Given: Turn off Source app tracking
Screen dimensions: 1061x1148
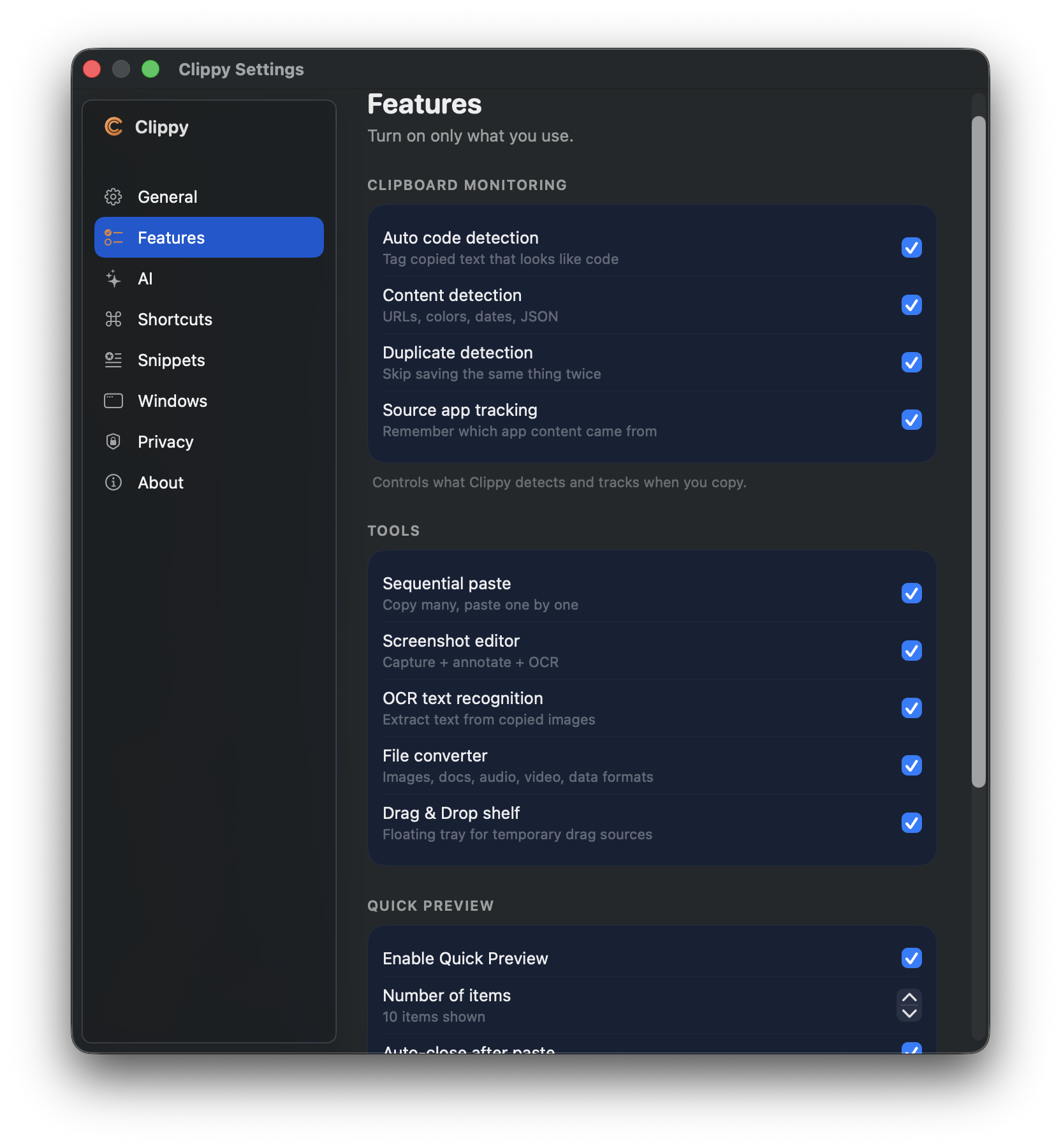Looking at the screenshot, I should click(x=912, y=420).
